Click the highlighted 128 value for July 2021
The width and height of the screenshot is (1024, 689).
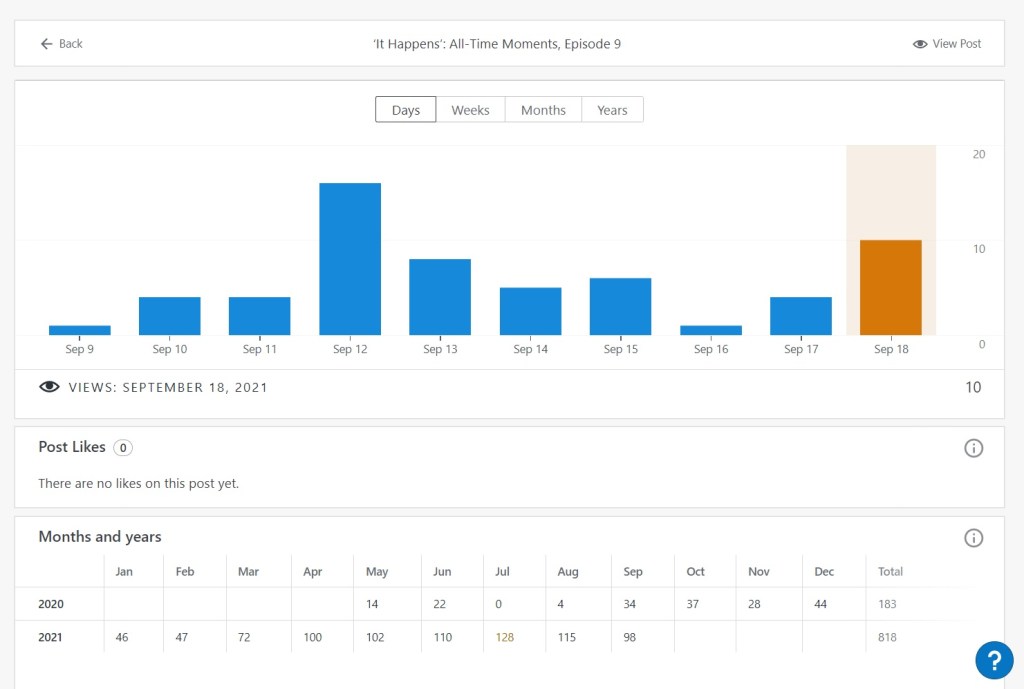[504, 637]
